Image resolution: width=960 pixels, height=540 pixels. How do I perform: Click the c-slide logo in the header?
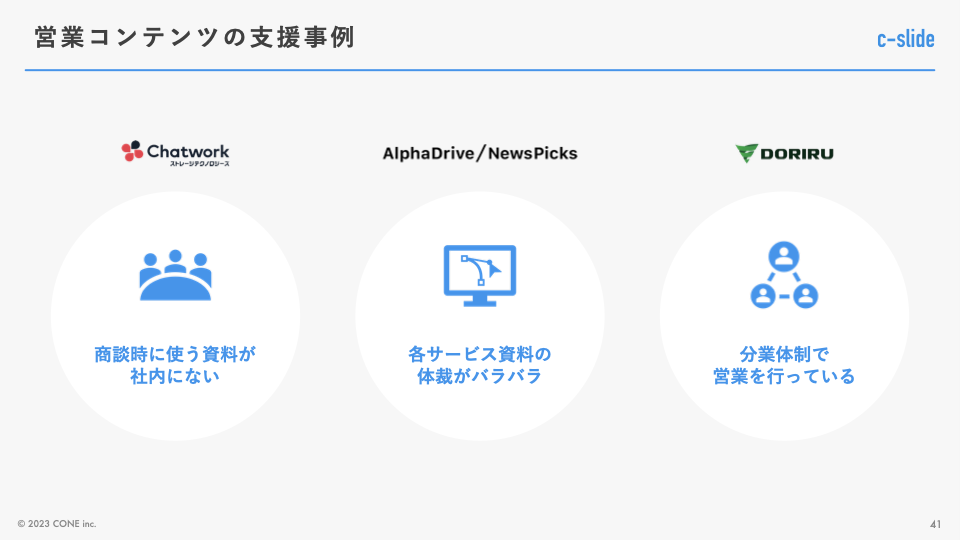905,39
